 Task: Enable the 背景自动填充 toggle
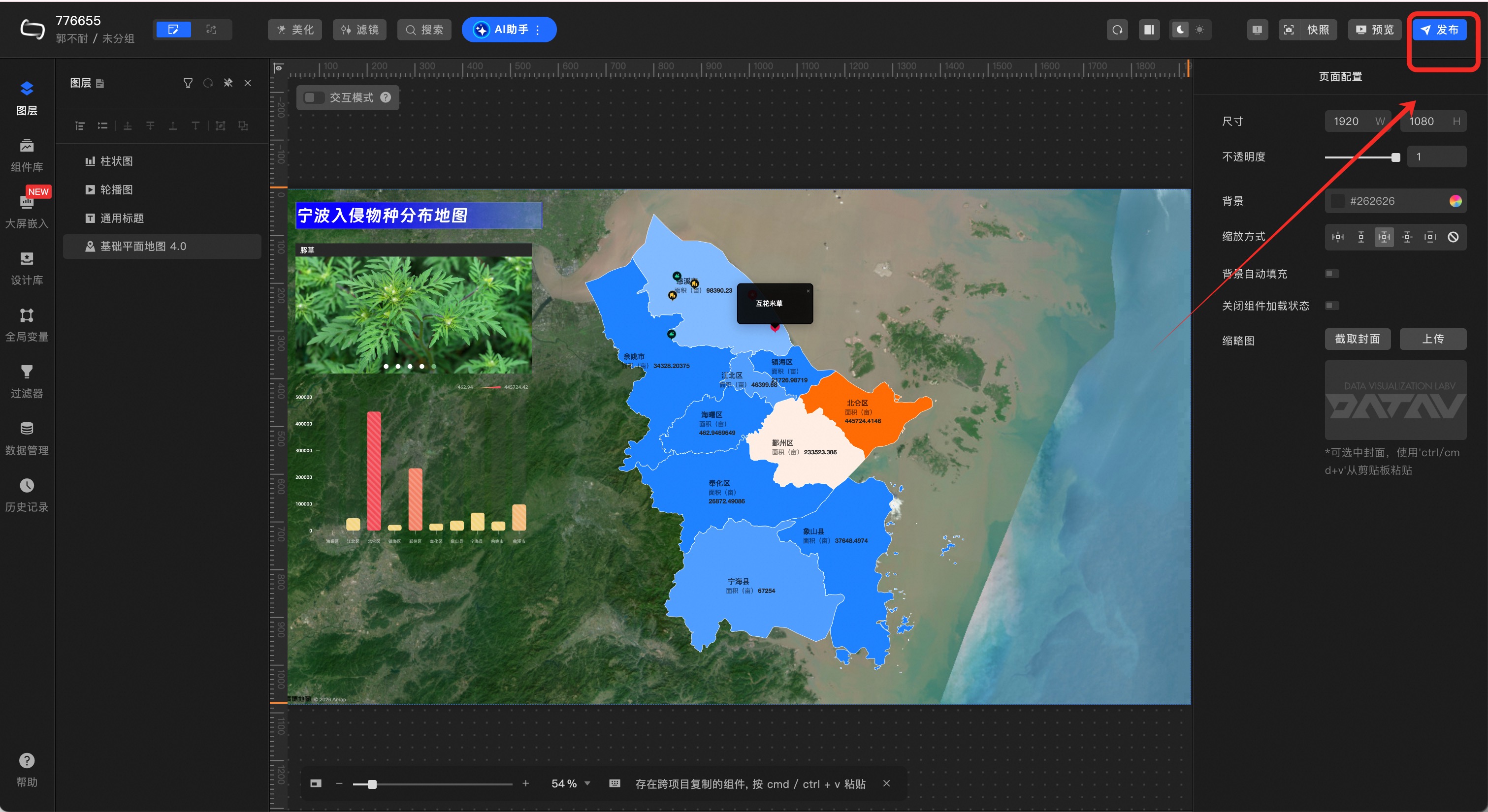(1331, 274)
